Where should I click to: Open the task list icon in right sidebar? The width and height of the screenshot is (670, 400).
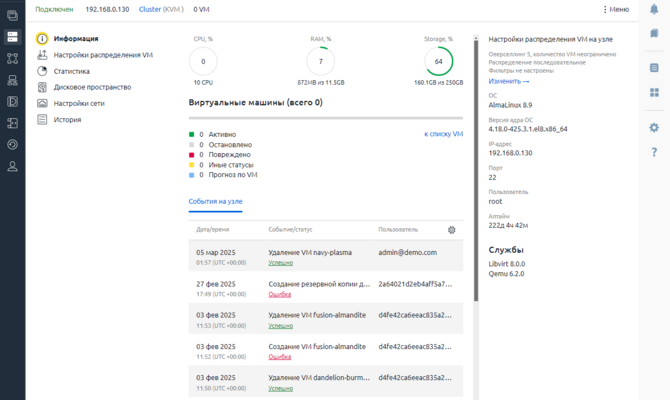654,67
